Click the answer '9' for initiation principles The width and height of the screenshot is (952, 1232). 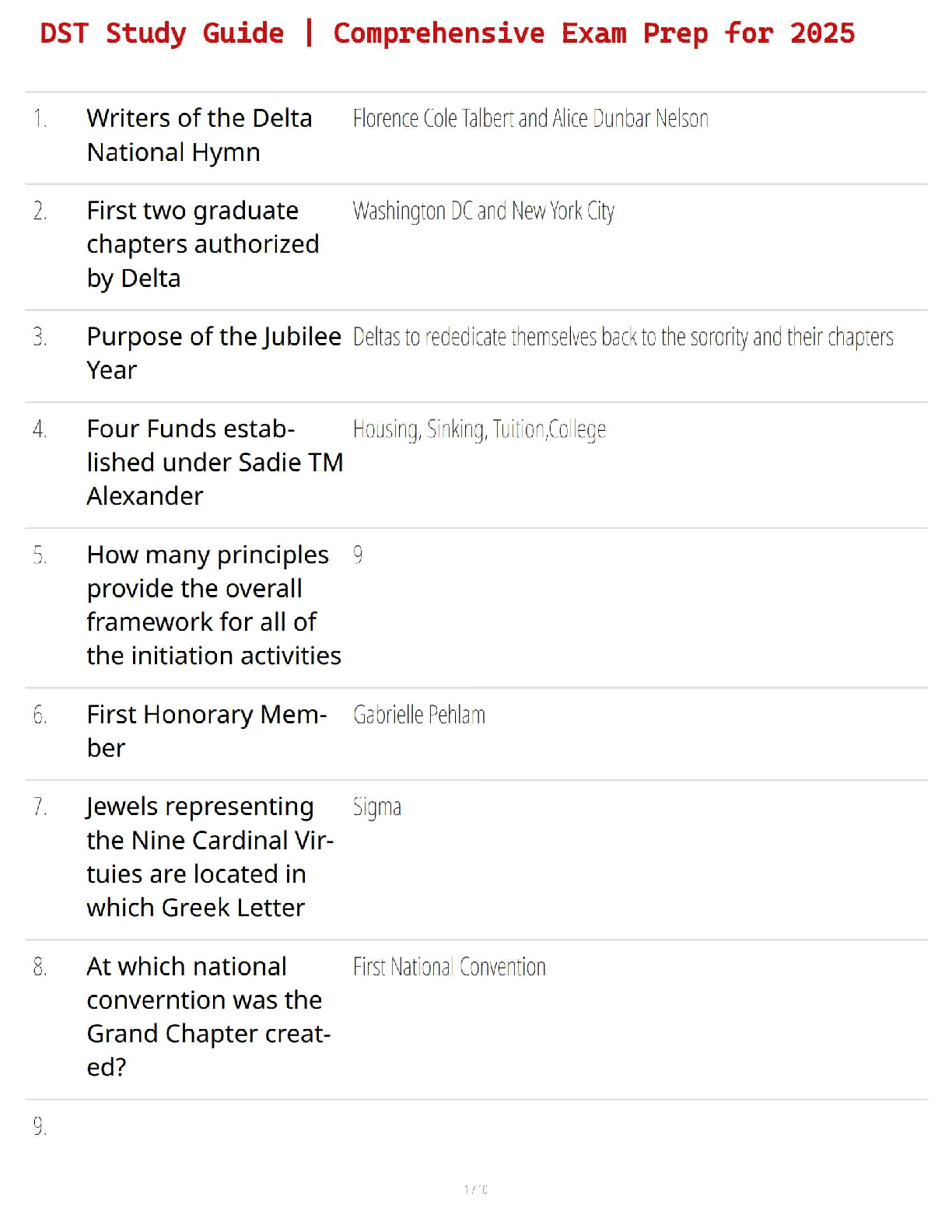pos(358,555)
